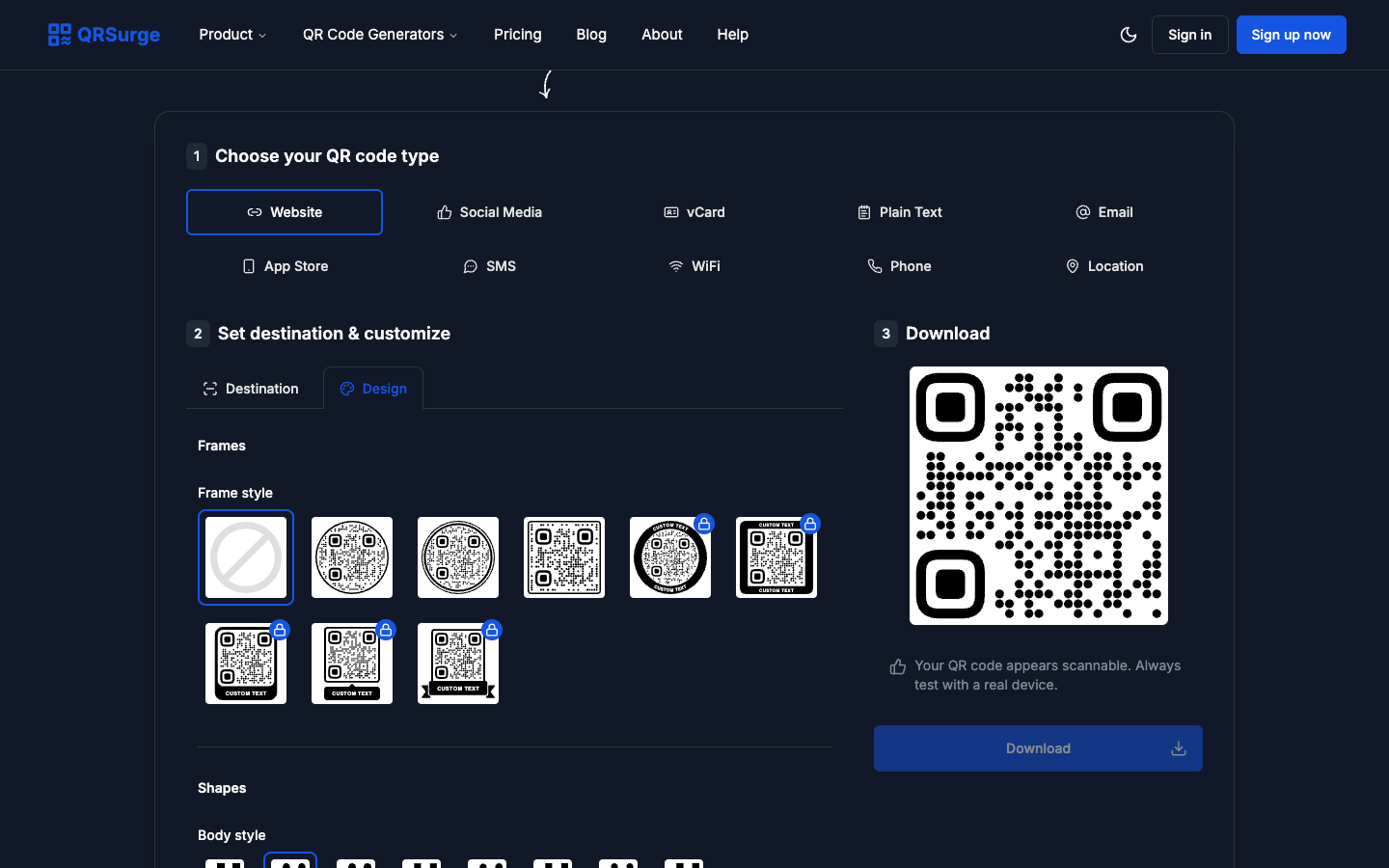Screen dimensions: 1389x868
Task: Click the Download button
Action: pyautogui.click(x=1038, y=748)
